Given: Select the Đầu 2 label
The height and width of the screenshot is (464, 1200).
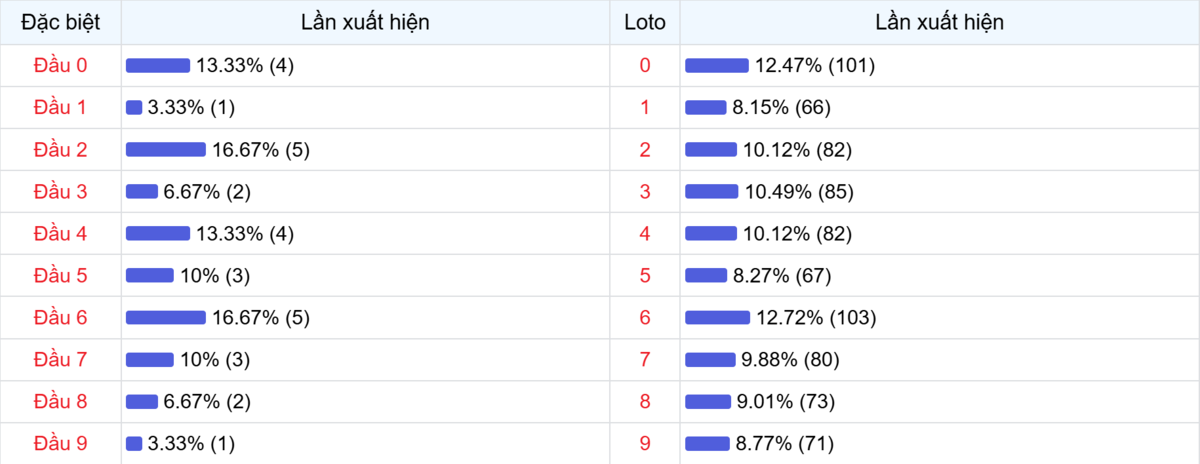Looking at the screenshot, I should click(60, 150).
